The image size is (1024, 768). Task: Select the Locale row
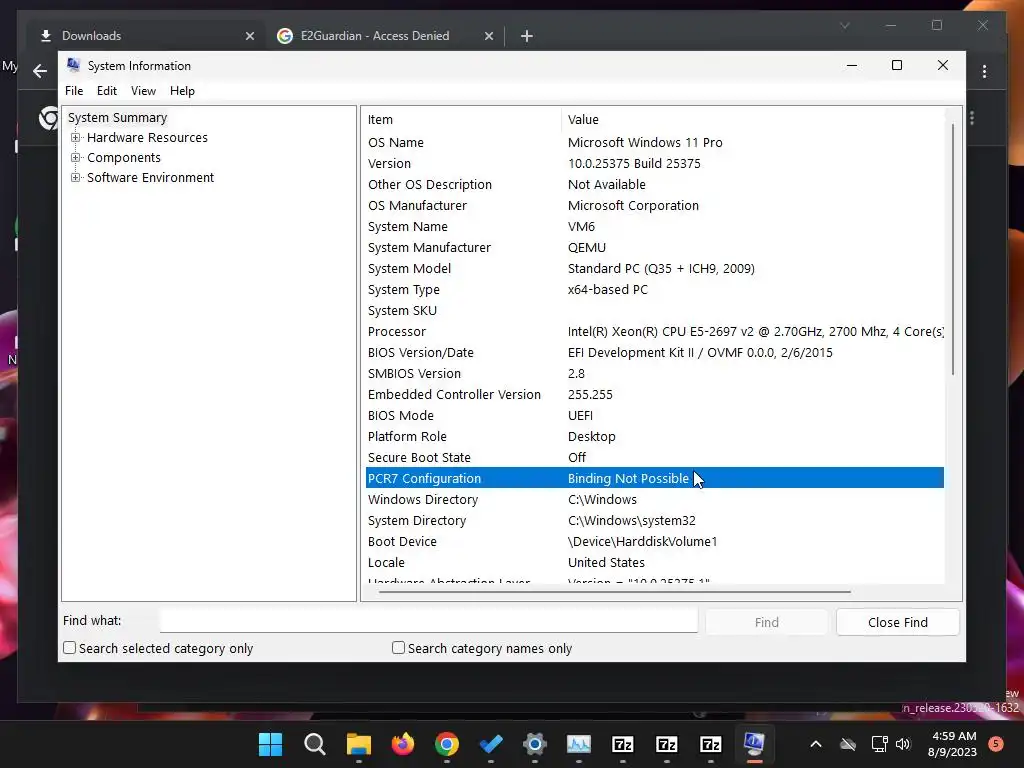click(654, 562)
